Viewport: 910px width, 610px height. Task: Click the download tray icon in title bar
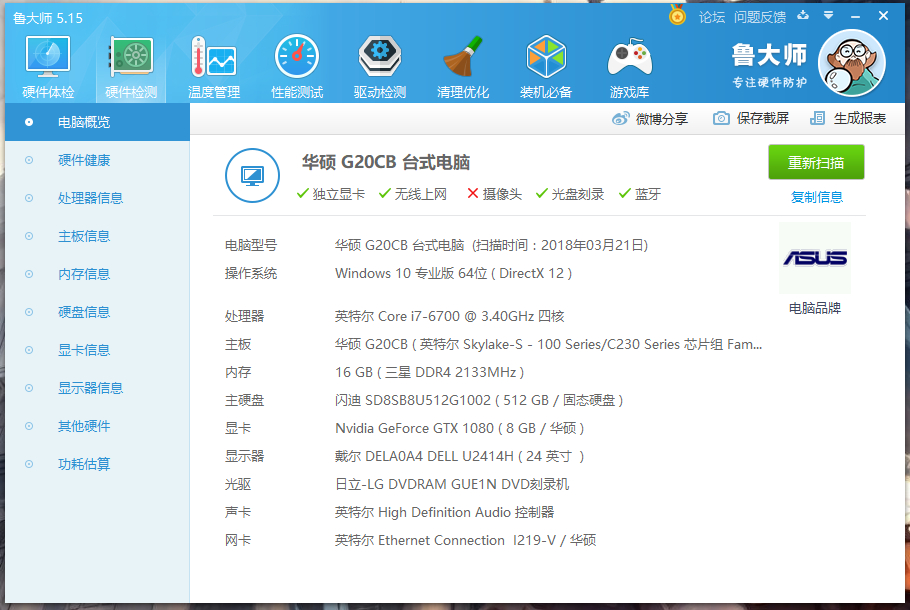coord(803,16)
